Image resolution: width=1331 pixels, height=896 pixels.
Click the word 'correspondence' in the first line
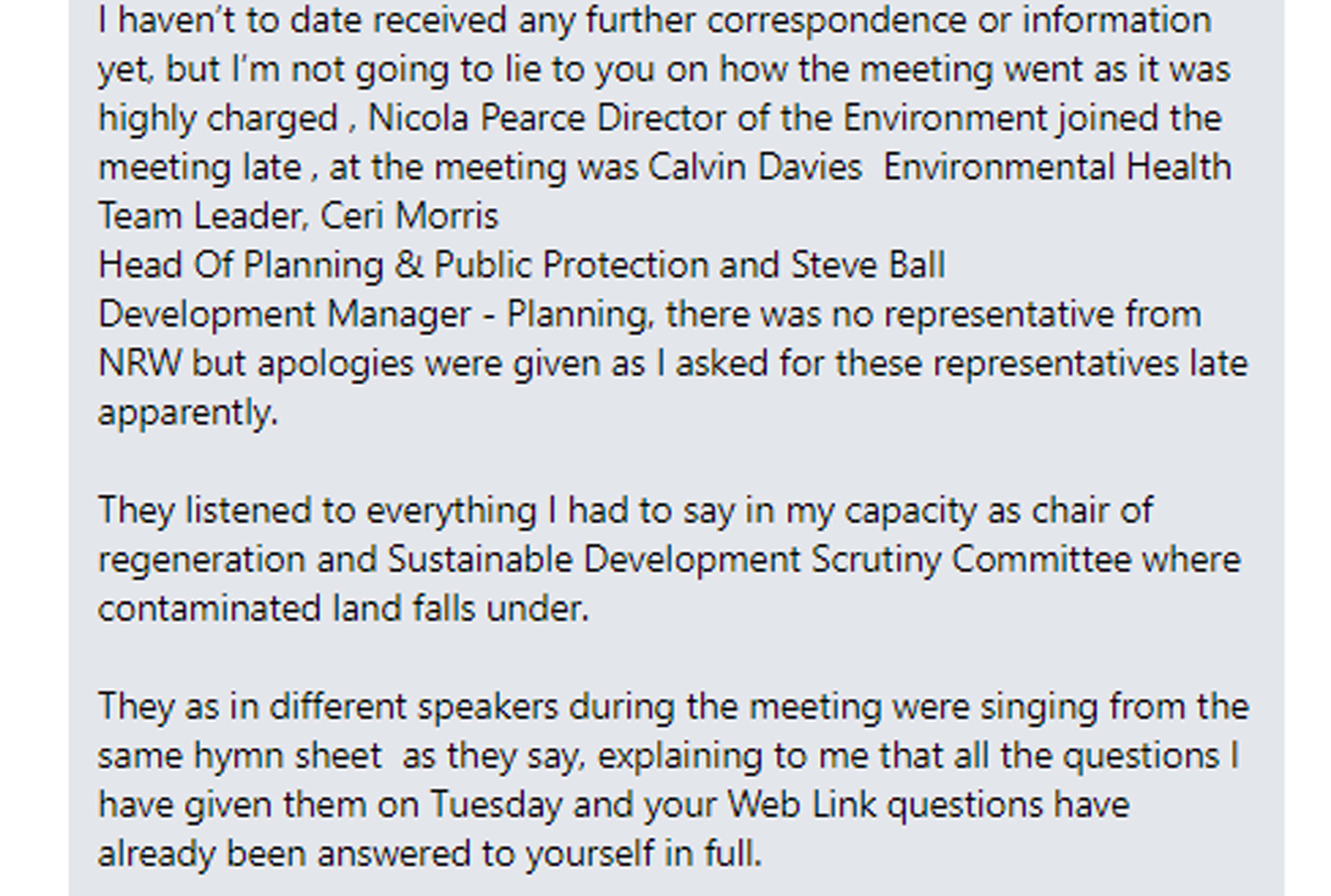click(x=837, y=21)
